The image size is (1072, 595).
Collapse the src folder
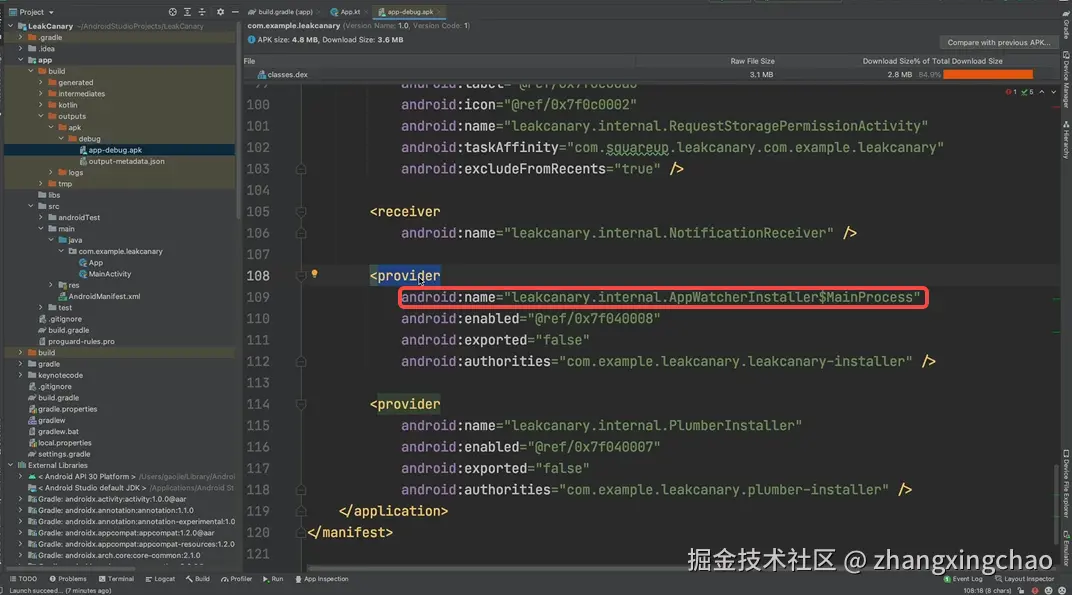pyautogui.click(x=31, y=206)
